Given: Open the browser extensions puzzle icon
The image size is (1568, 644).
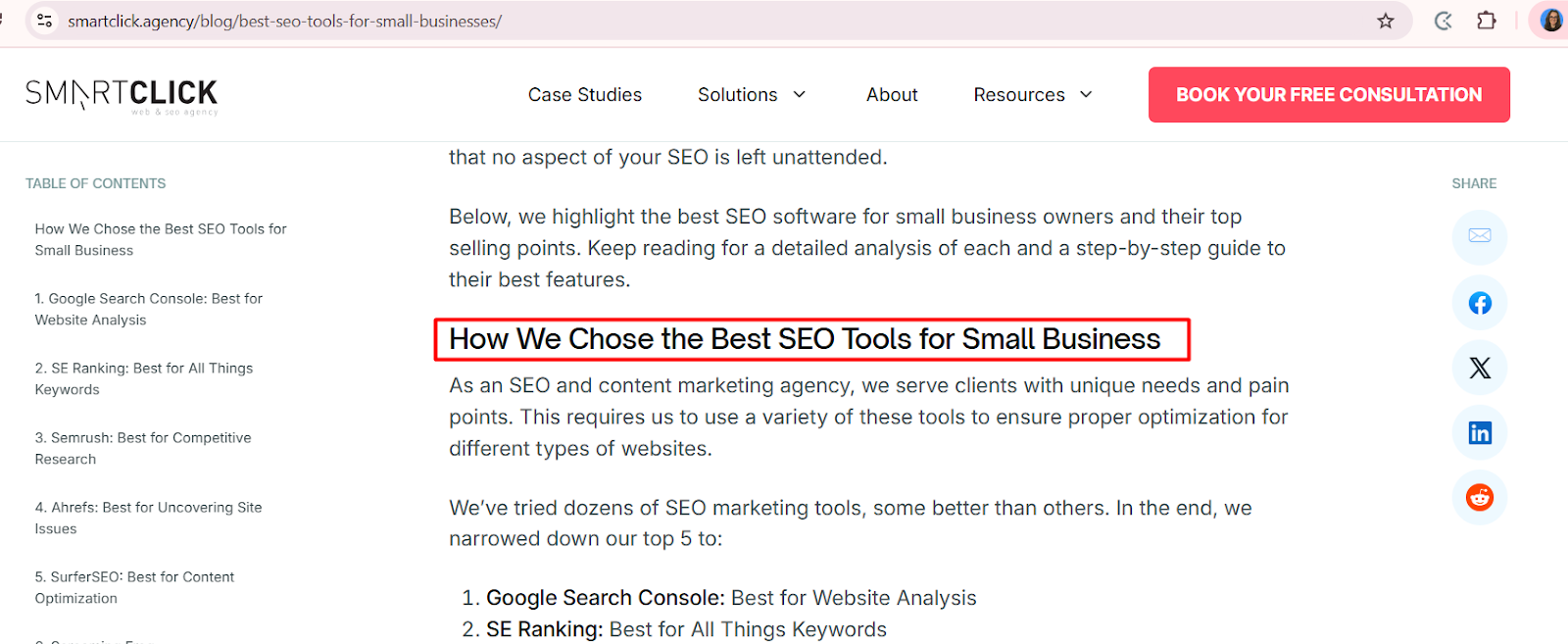Looking at the screenshot, I should (1487, 21).
